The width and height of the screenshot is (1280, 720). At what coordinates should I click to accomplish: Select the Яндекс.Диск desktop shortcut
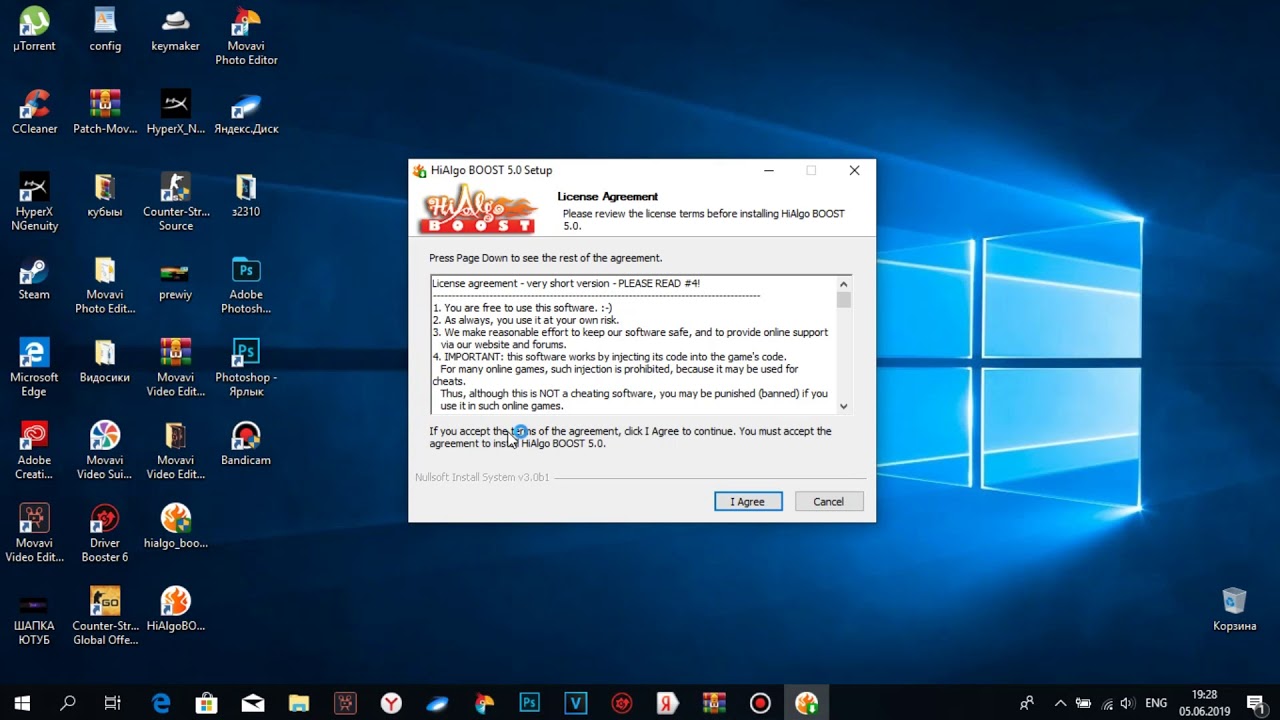[x=246, y=113]
